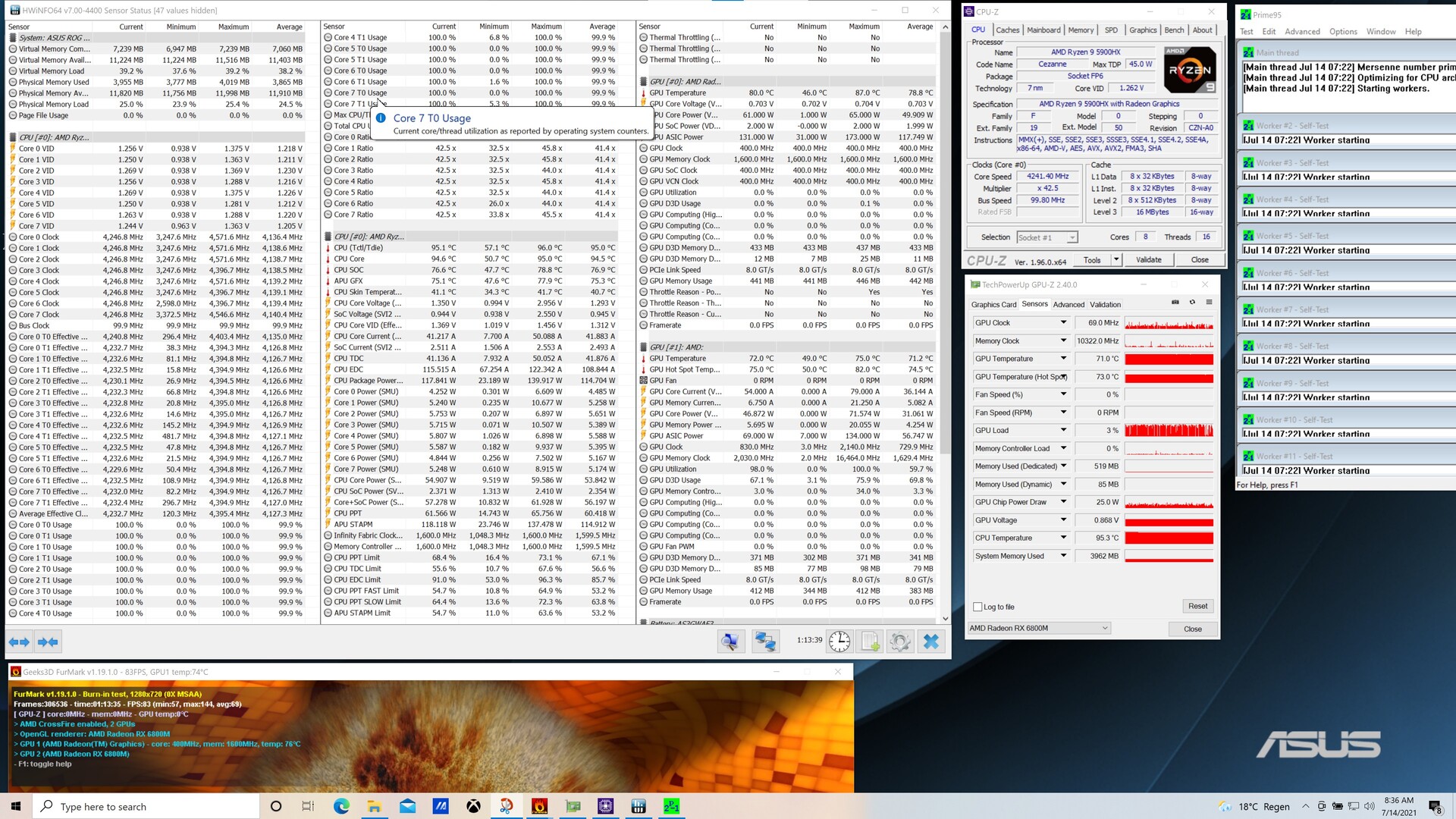Open the AMD Radeon RX 6800M selector

point(1039,628)
